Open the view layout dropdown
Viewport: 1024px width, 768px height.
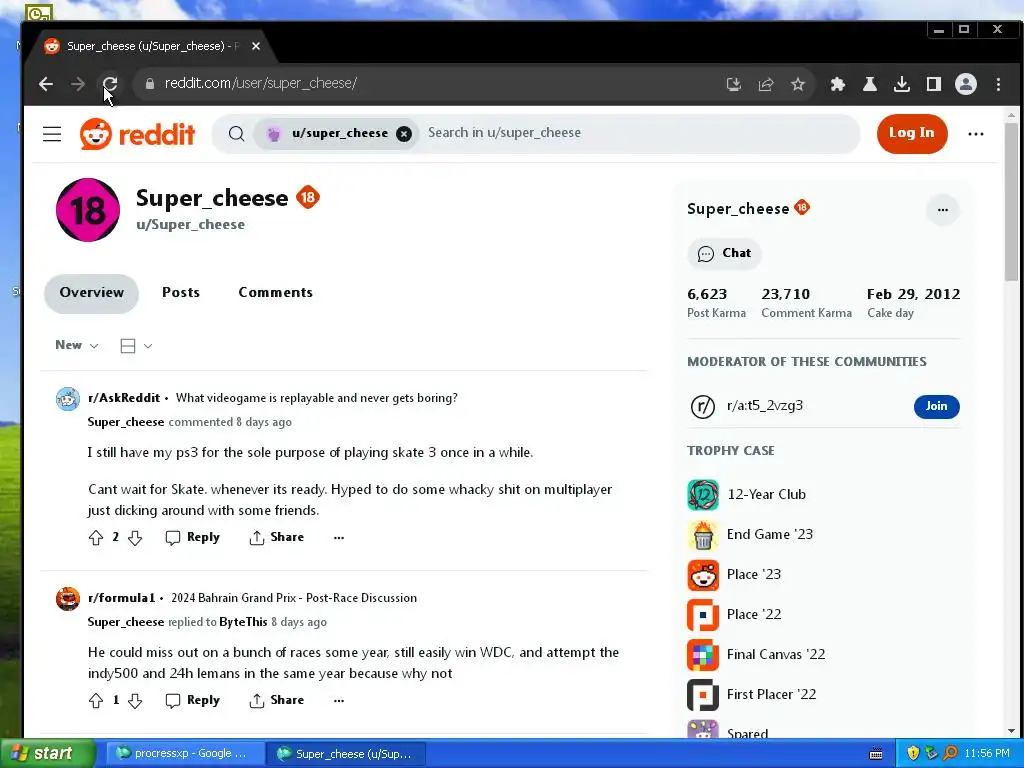coord(136,346)
